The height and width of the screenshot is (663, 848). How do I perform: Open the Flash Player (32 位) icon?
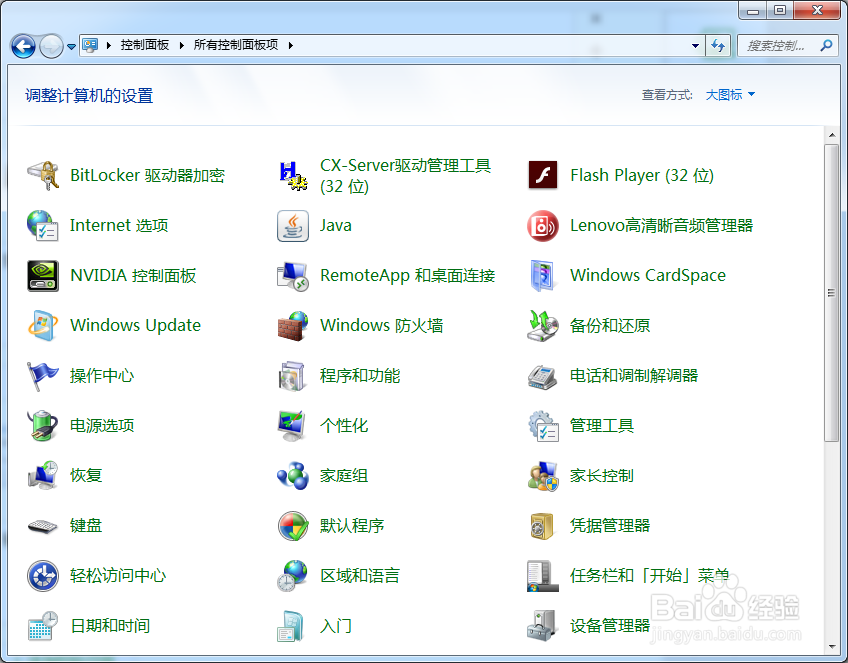click(542, 175)
